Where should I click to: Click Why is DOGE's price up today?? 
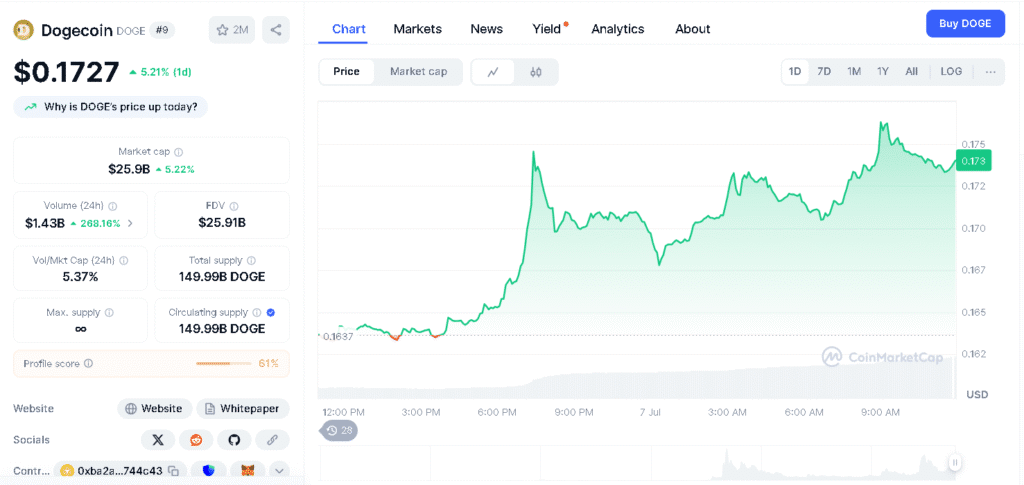click(x=110, y=107)
